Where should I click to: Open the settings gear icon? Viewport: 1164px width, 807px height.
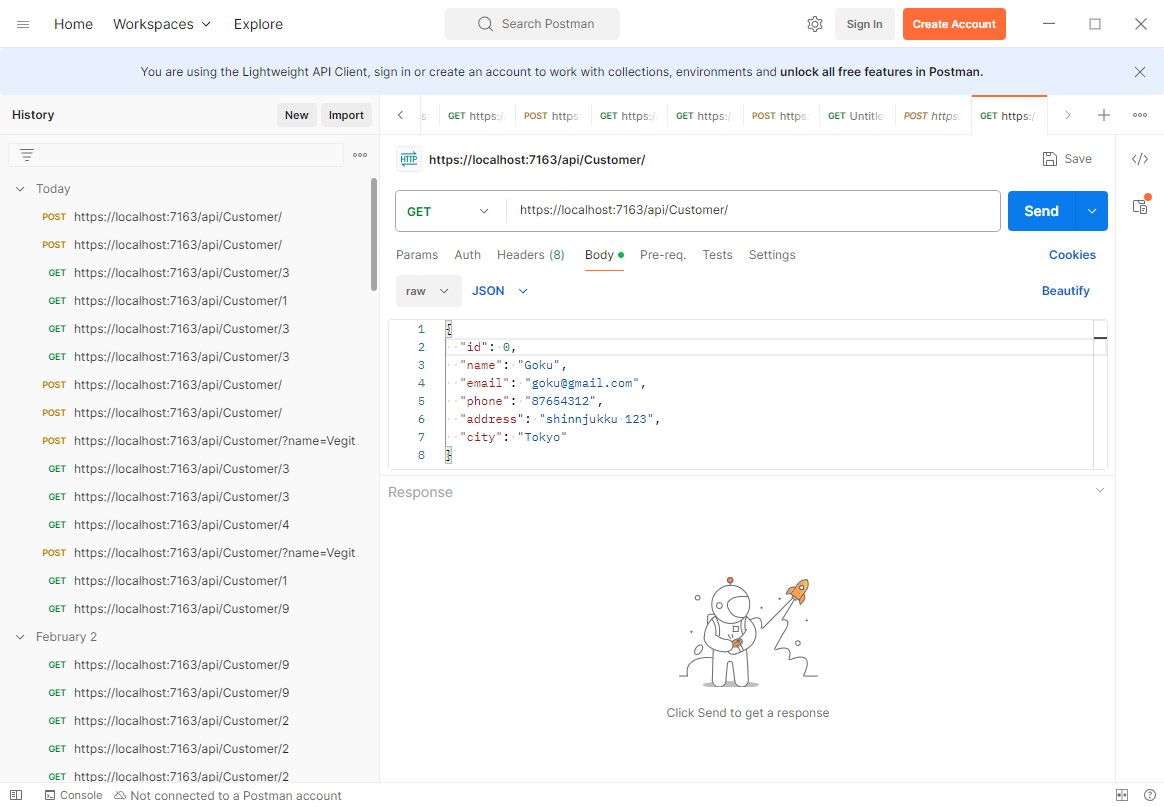tap(814, 24)
